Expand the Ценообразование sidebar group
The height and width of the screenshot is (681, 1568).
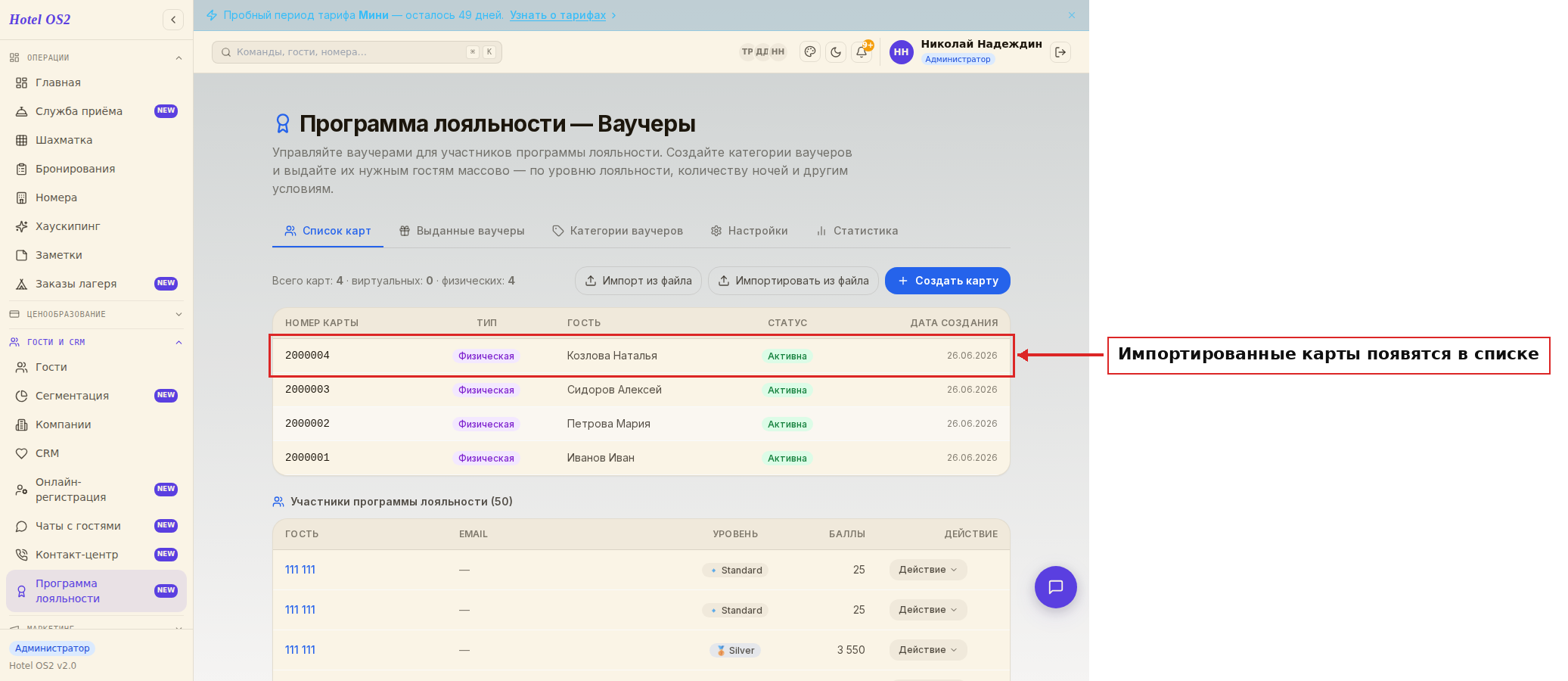(x=96, y=314)
